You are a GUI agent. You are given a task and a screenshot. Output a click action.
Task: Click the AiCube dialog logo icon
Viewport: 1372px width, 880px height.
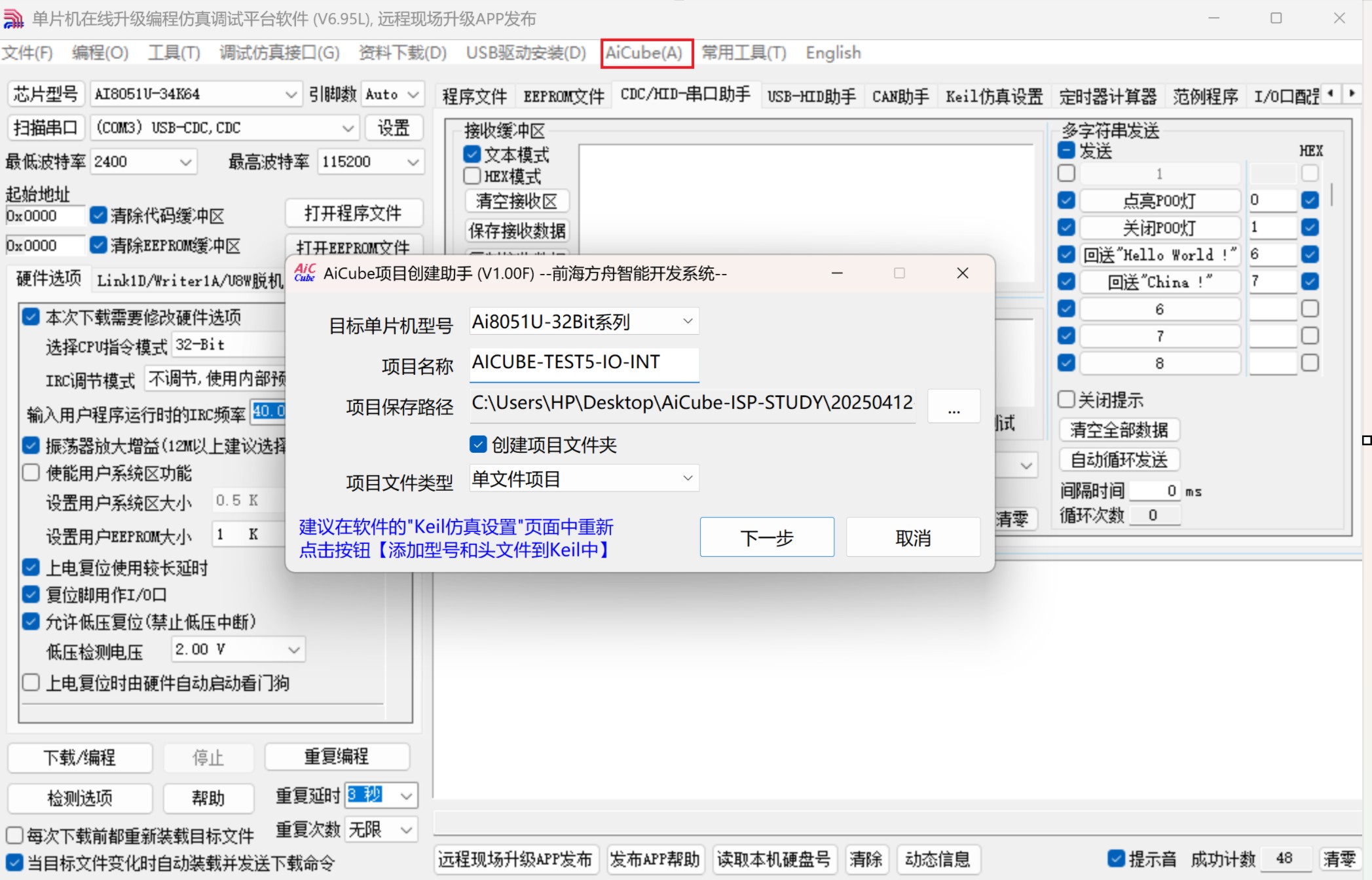[305, 273]
